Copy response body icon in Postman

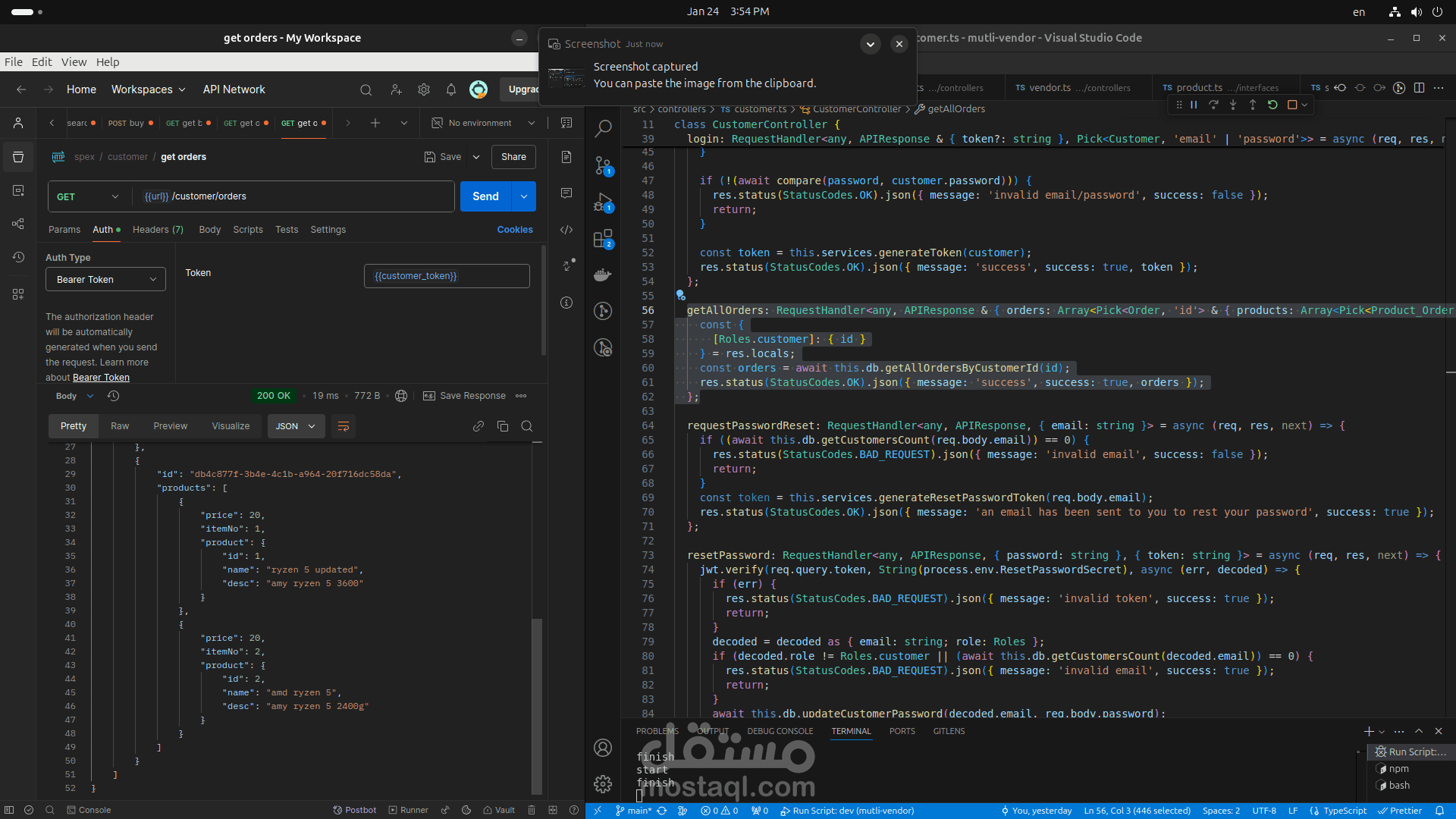502,426
